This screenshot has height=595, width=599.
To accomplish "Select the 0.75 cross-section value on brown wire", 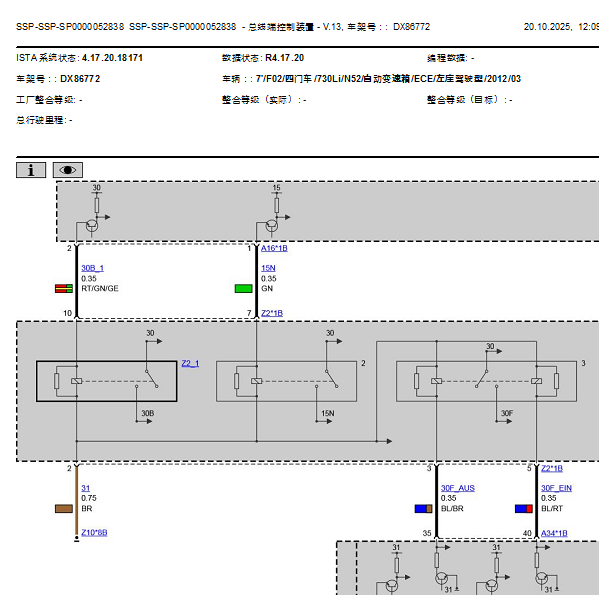I will [x=89, y=498].
